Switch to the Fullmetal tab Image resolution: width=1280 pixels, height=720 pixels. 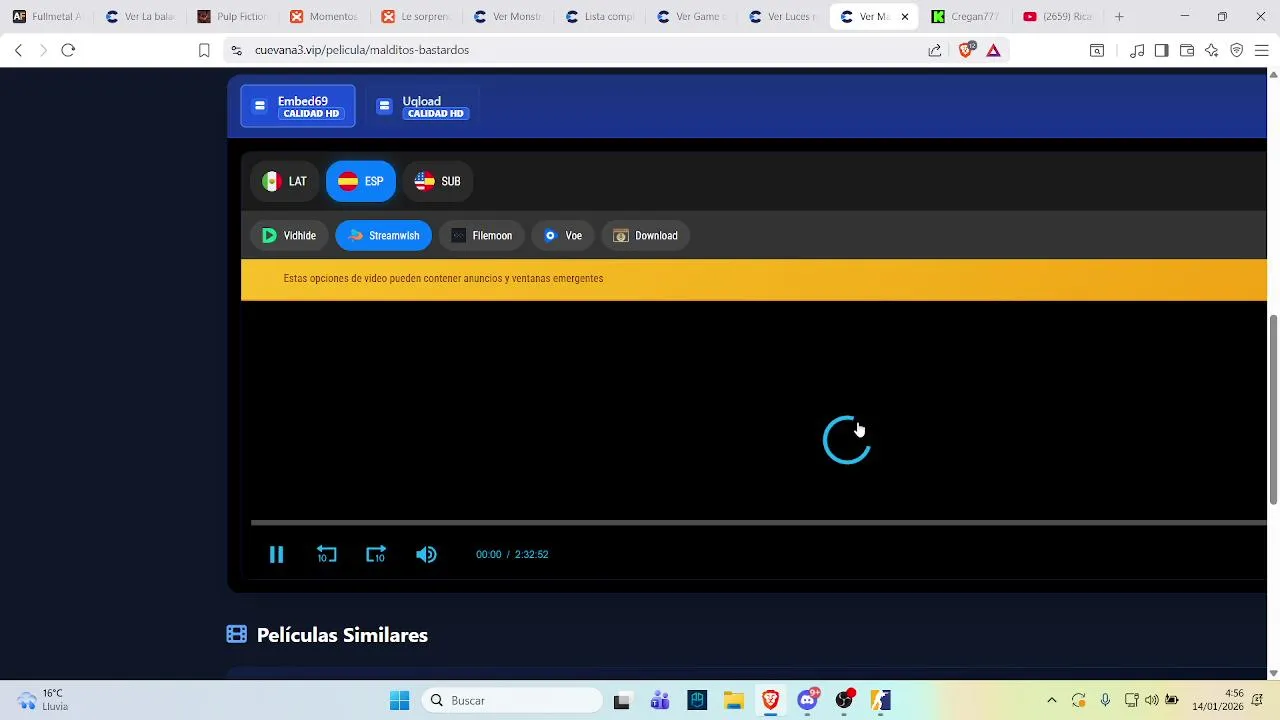(x=48, y=16)
